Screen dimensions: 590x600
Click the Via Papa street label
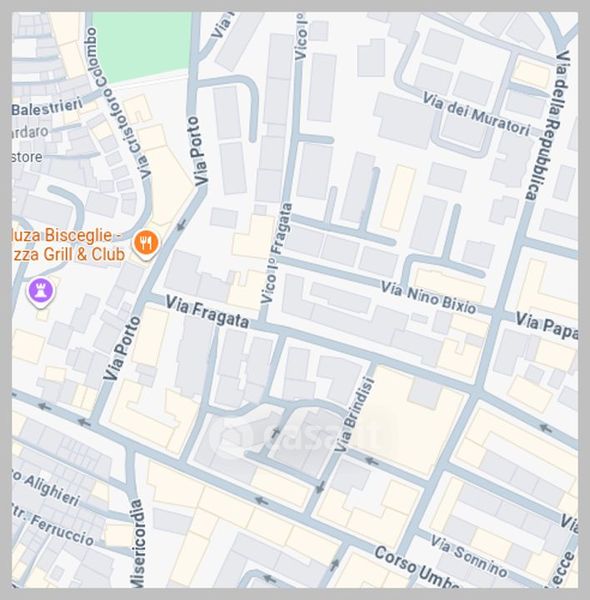[546, 326]
